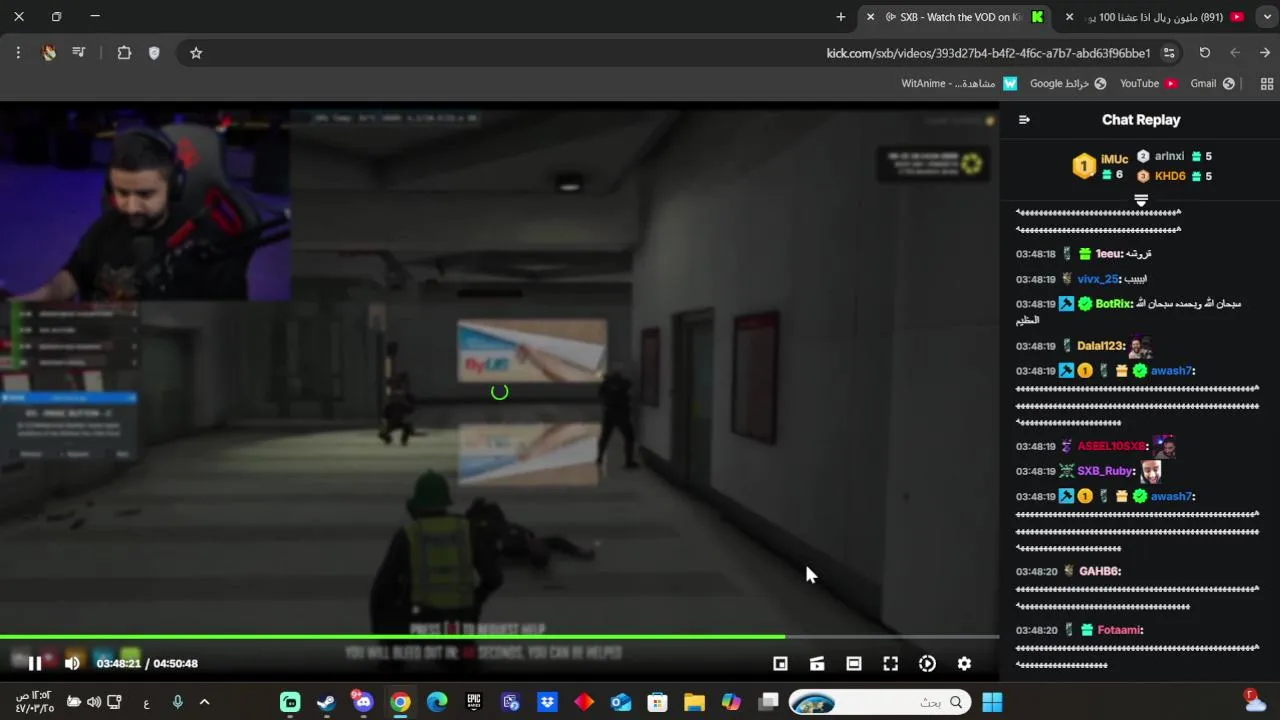The width and height of the screenshot is (1280, 720).
Task: Open Steam from the taskbar
Action: [x=326, y=702]
